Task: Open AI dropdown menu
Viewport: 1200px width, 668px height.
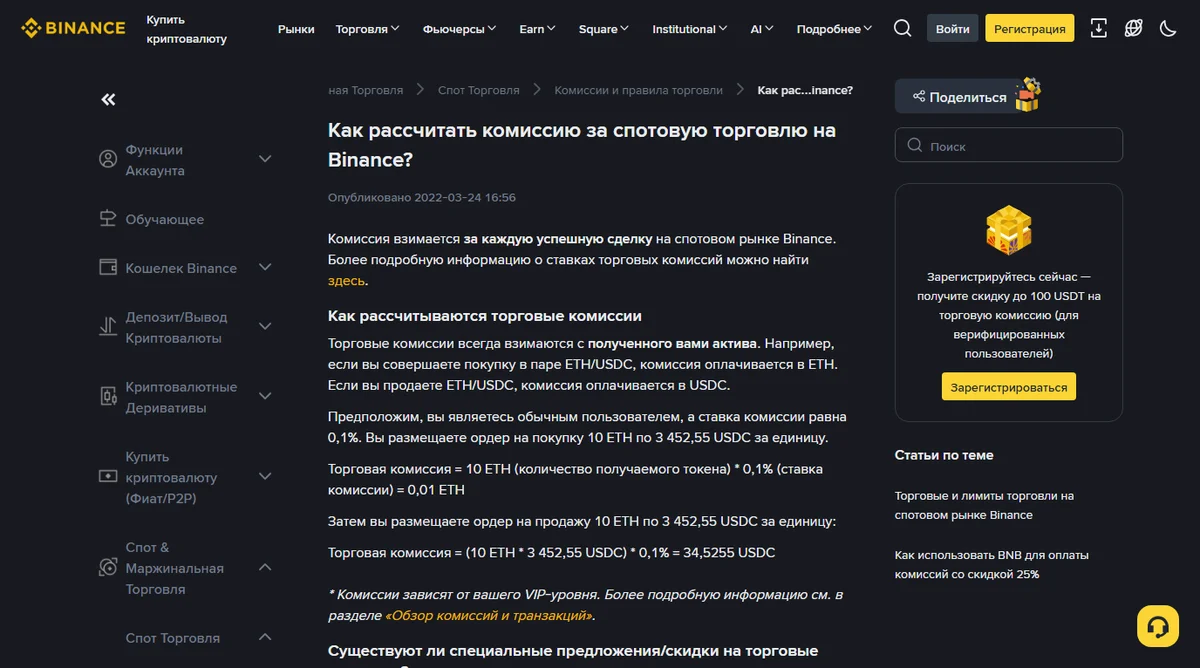Action: click(x=762, y=29)
